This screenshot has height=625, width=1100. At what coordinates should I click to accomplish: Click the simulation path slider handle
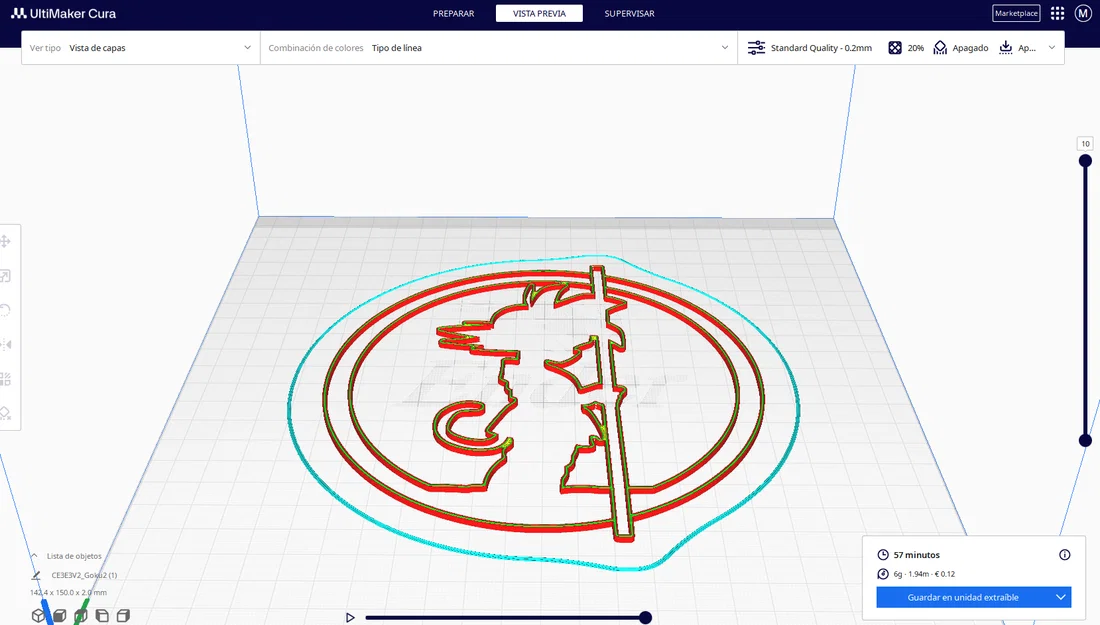click(645, 617)
